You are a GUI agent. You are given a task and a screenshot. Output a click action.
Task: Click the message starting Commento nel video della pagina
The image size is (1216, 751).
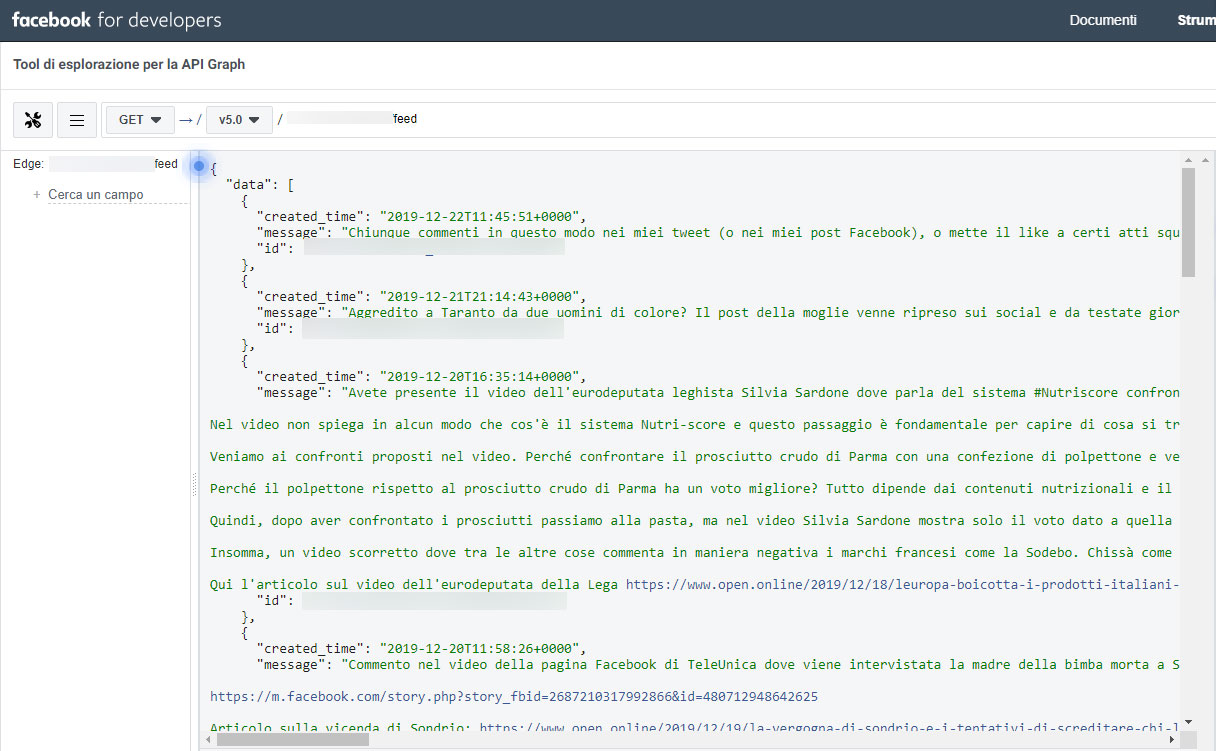point(762,664)
